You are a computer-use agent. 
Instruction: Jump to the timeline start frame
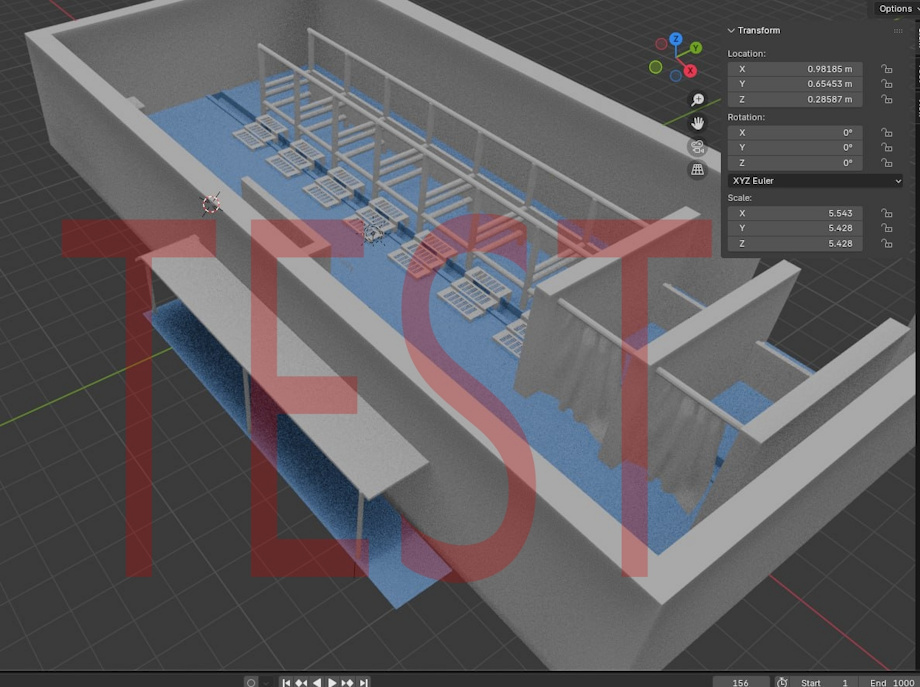tap(286, 682)
